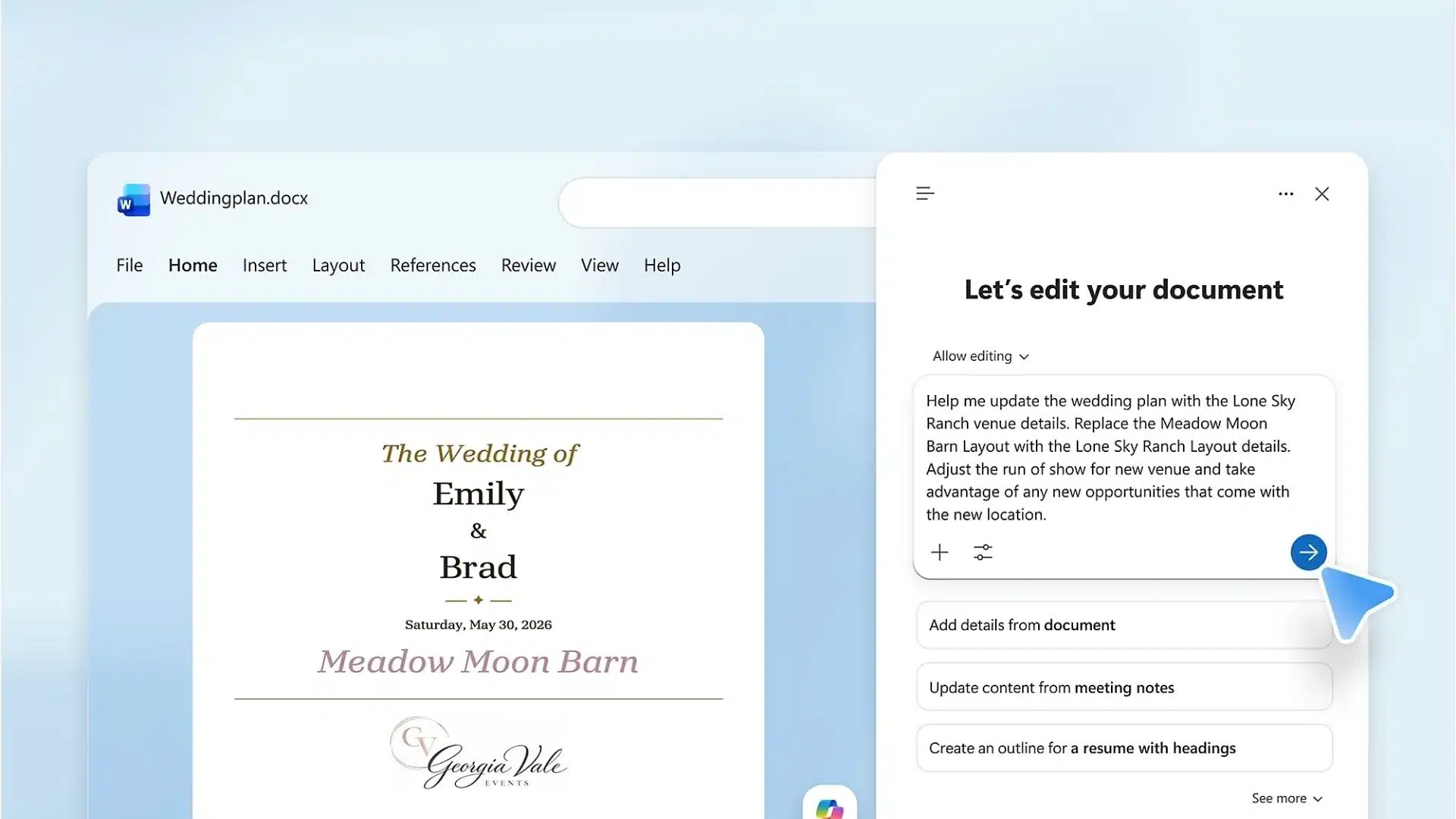Choose Update content from meeting notes suggestion

(x=1124, y=687)
